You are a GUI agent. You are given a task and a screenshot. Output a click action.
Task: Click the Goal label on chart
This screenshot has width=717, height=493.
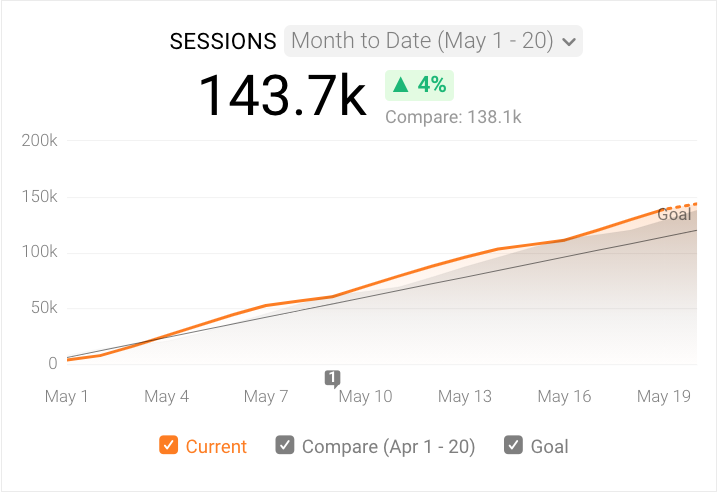674,215
